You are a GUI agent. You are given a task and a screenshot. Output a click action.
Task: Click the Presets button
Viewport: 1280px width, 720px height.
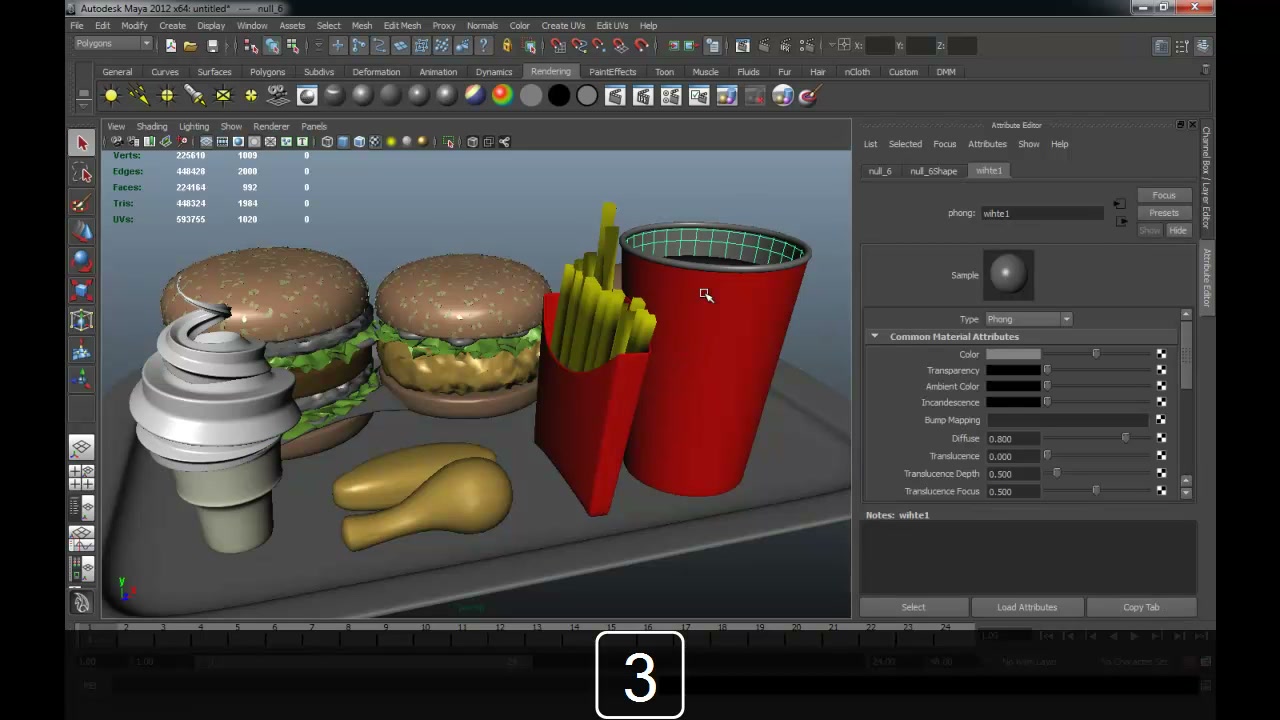pyautogui.click(x=1163, y=213)
